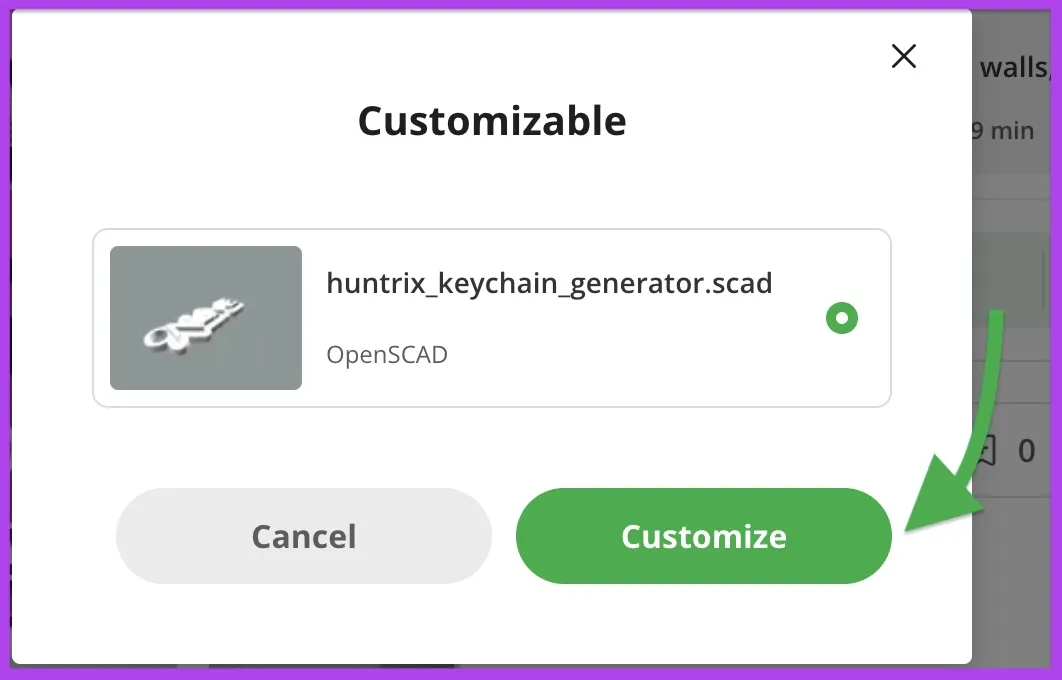
Task: Cancel the customization dialog
Action: (x=303, y=536)
